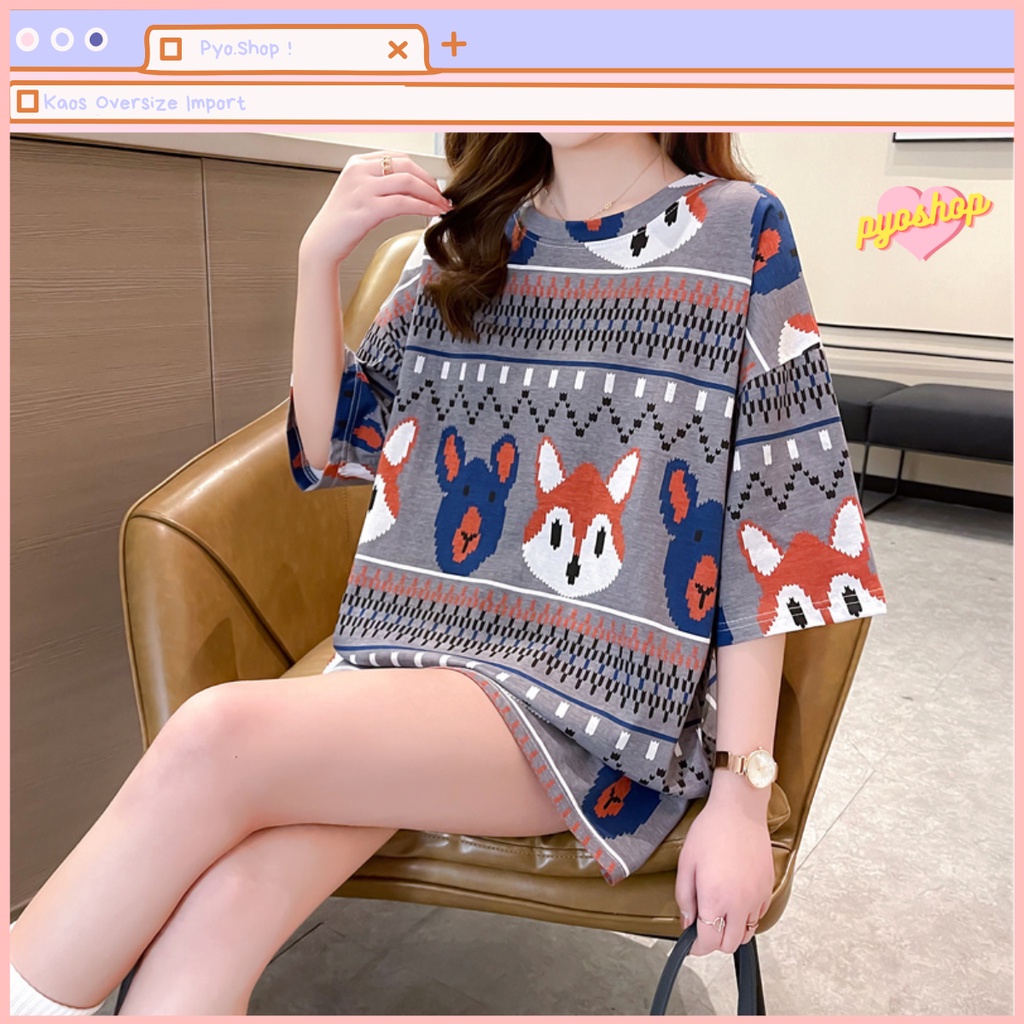Open a new tab with the plus icon

click(454, 44)
